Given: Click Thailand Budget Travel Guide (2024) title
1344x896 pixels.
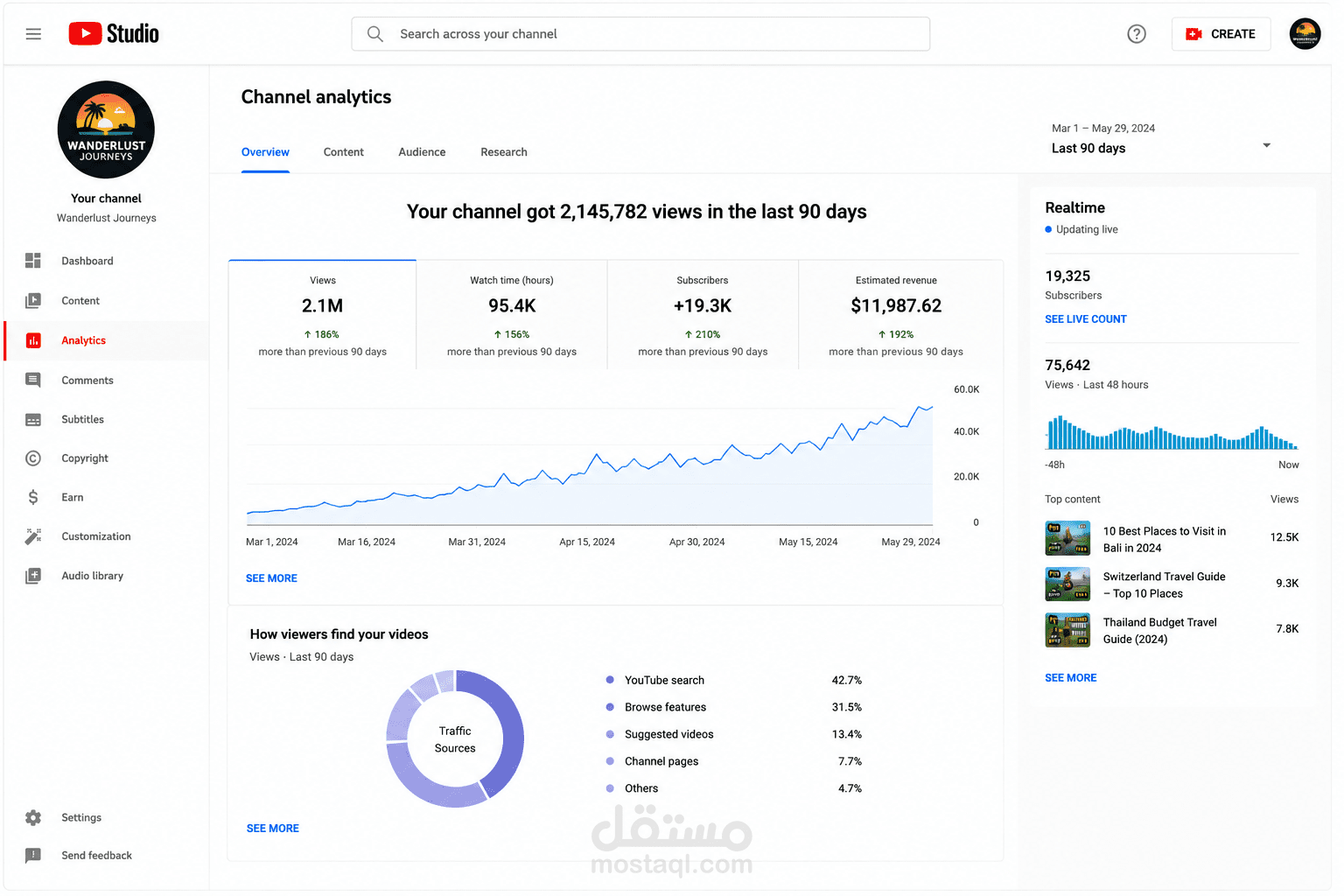Looking at the screenshot, I should point(1159,631).
